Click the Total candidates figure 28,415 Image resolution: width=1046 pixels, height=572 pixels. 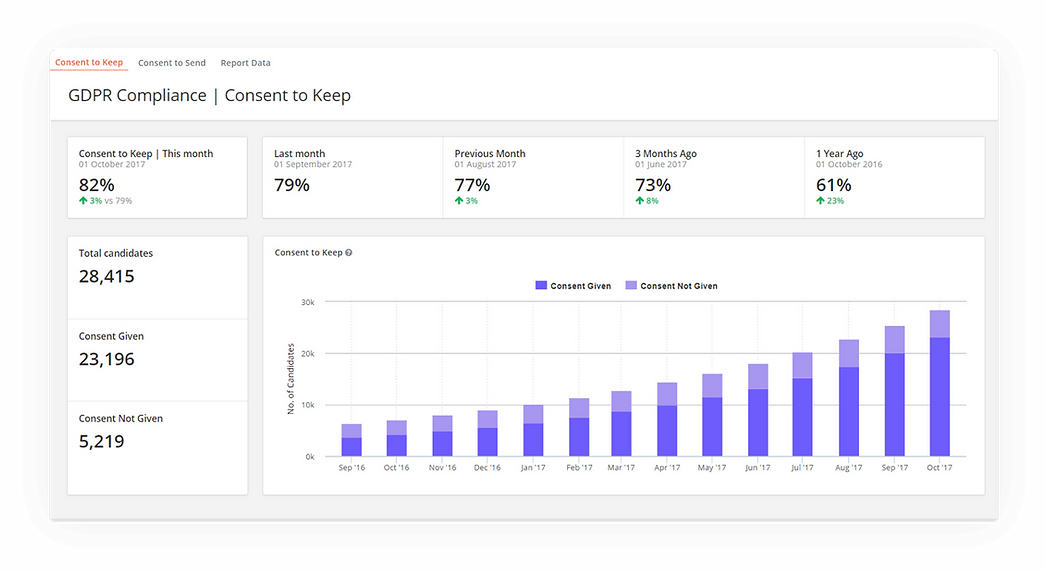[107, 276]
